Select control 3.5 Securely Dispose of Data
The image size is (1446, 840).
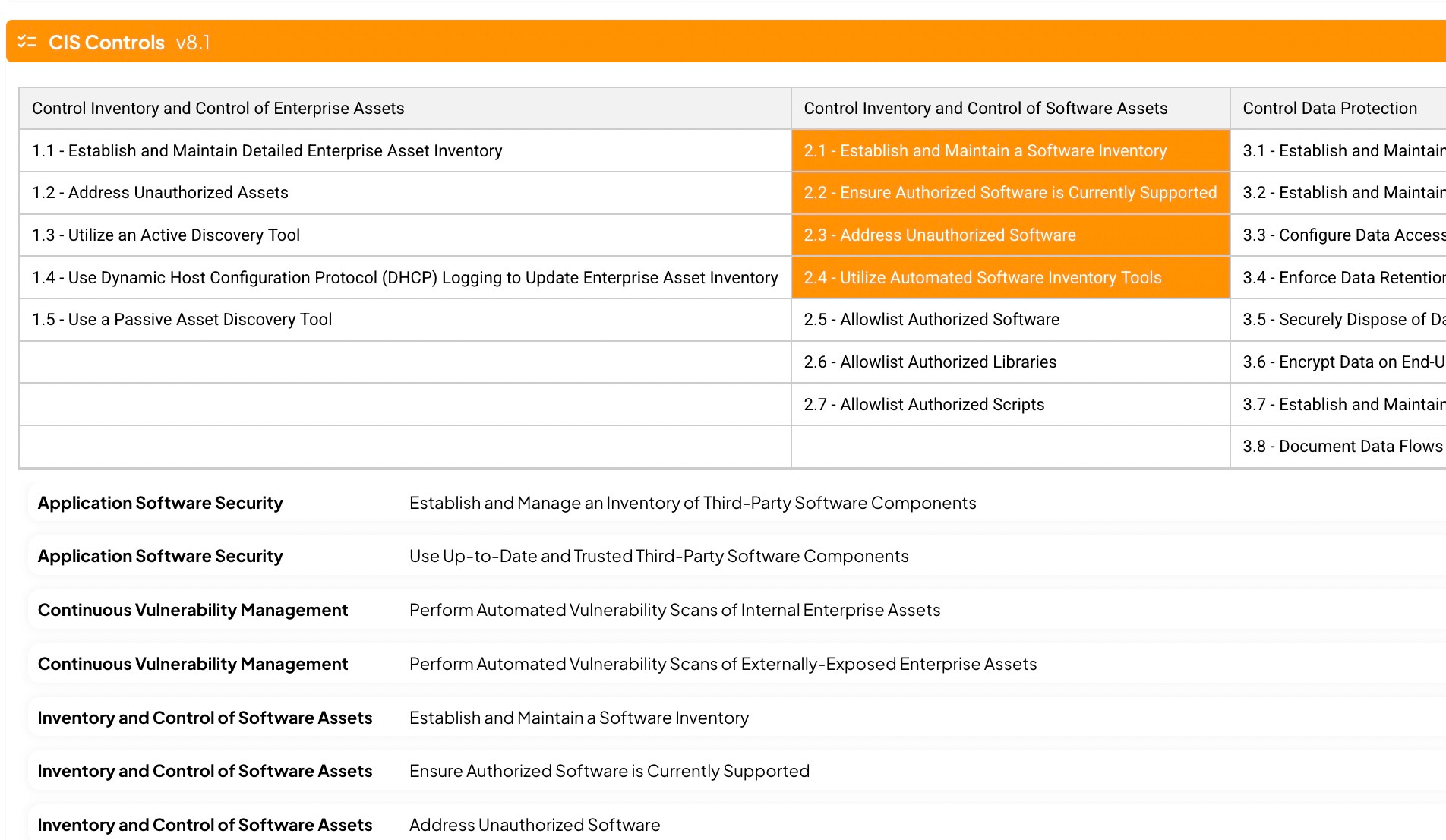click(1338, 320)
